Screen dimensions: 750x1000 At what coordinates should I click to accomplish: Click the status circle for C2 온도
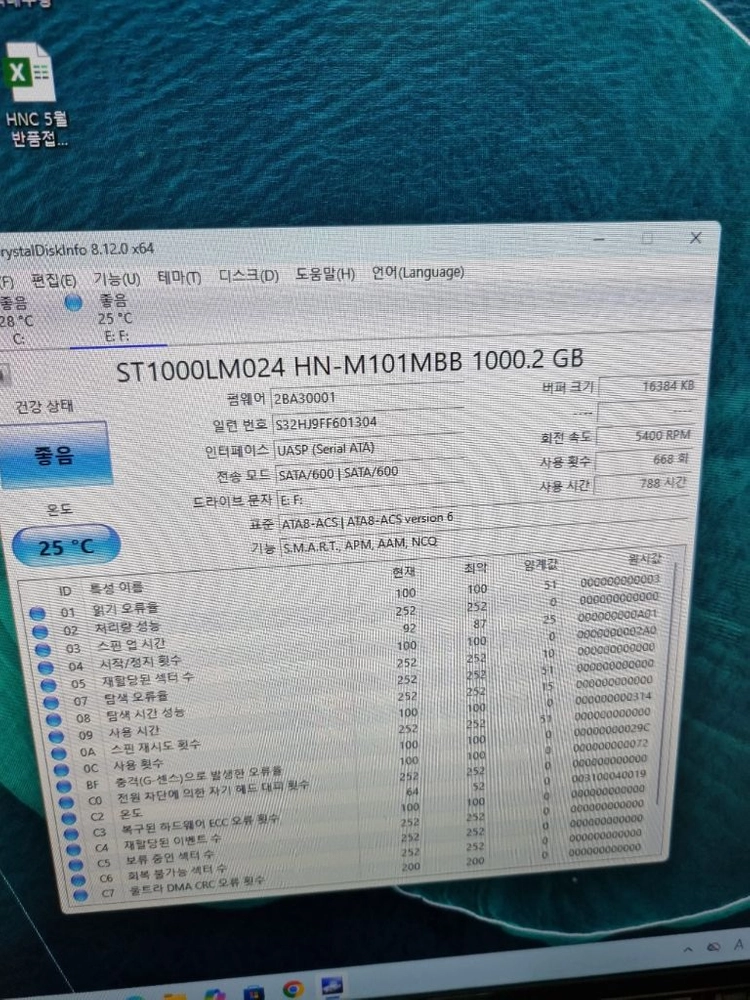tap(69, 818)
